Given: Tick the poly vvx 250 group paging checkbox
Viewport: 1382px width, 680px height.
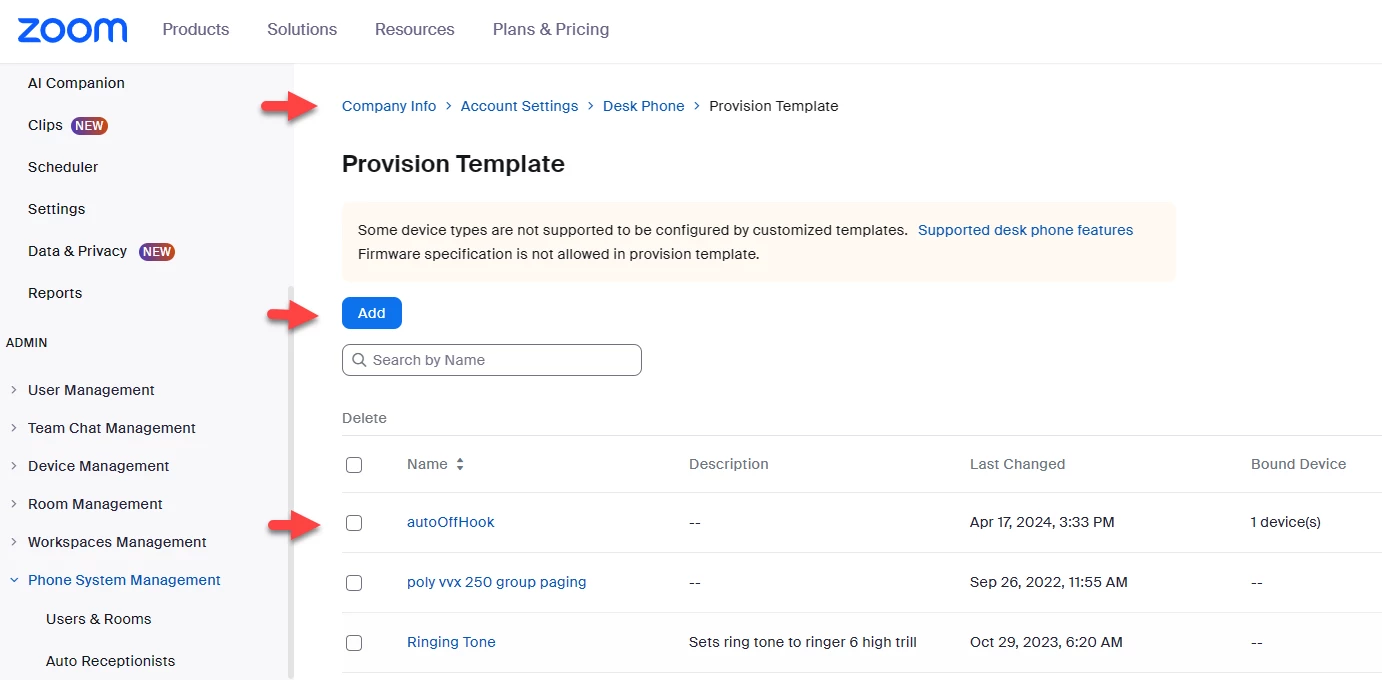Looking at the screenshot, I should (x=354, y=583).
